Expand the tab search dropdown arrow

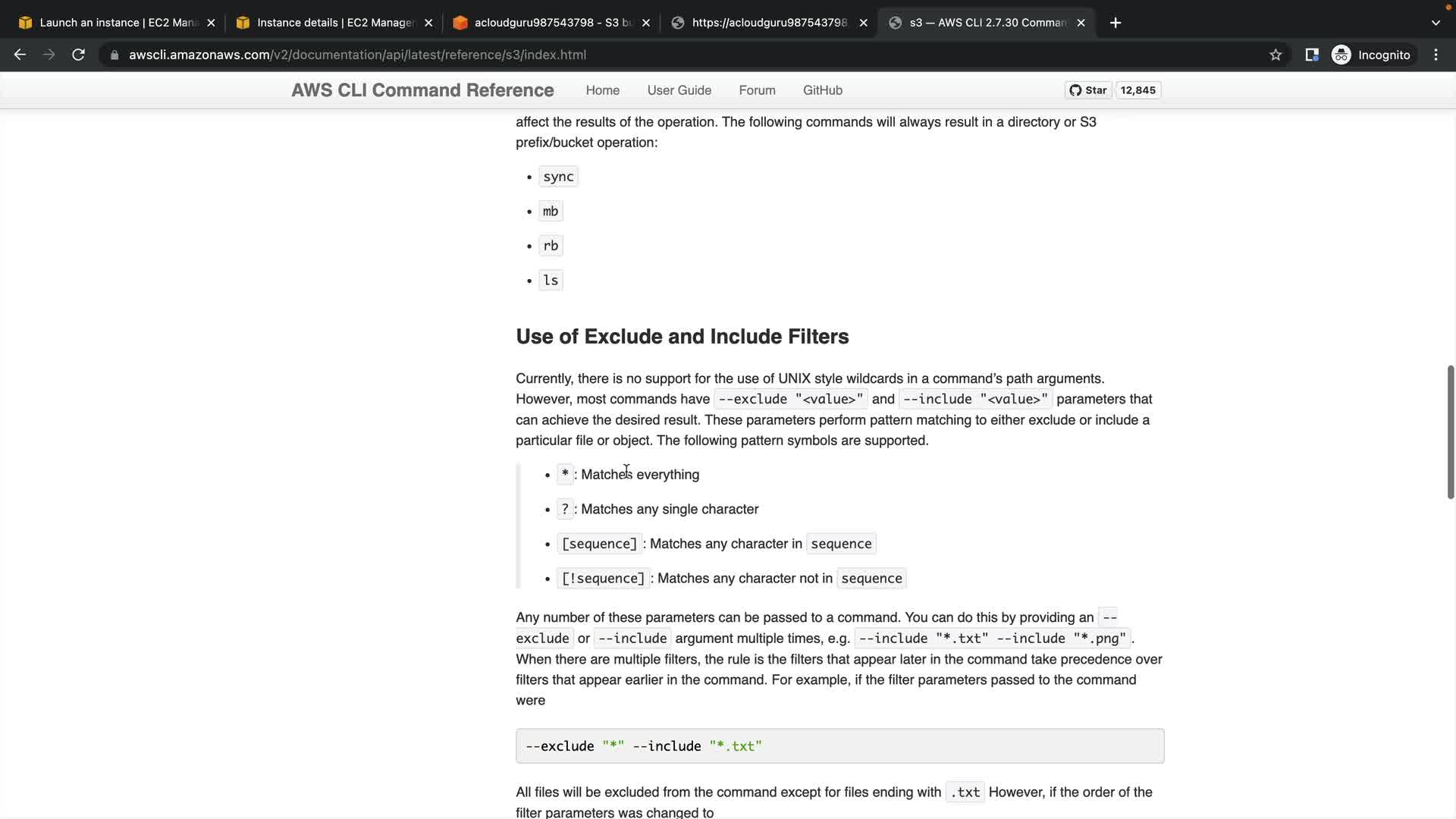tap(1435, 23)
